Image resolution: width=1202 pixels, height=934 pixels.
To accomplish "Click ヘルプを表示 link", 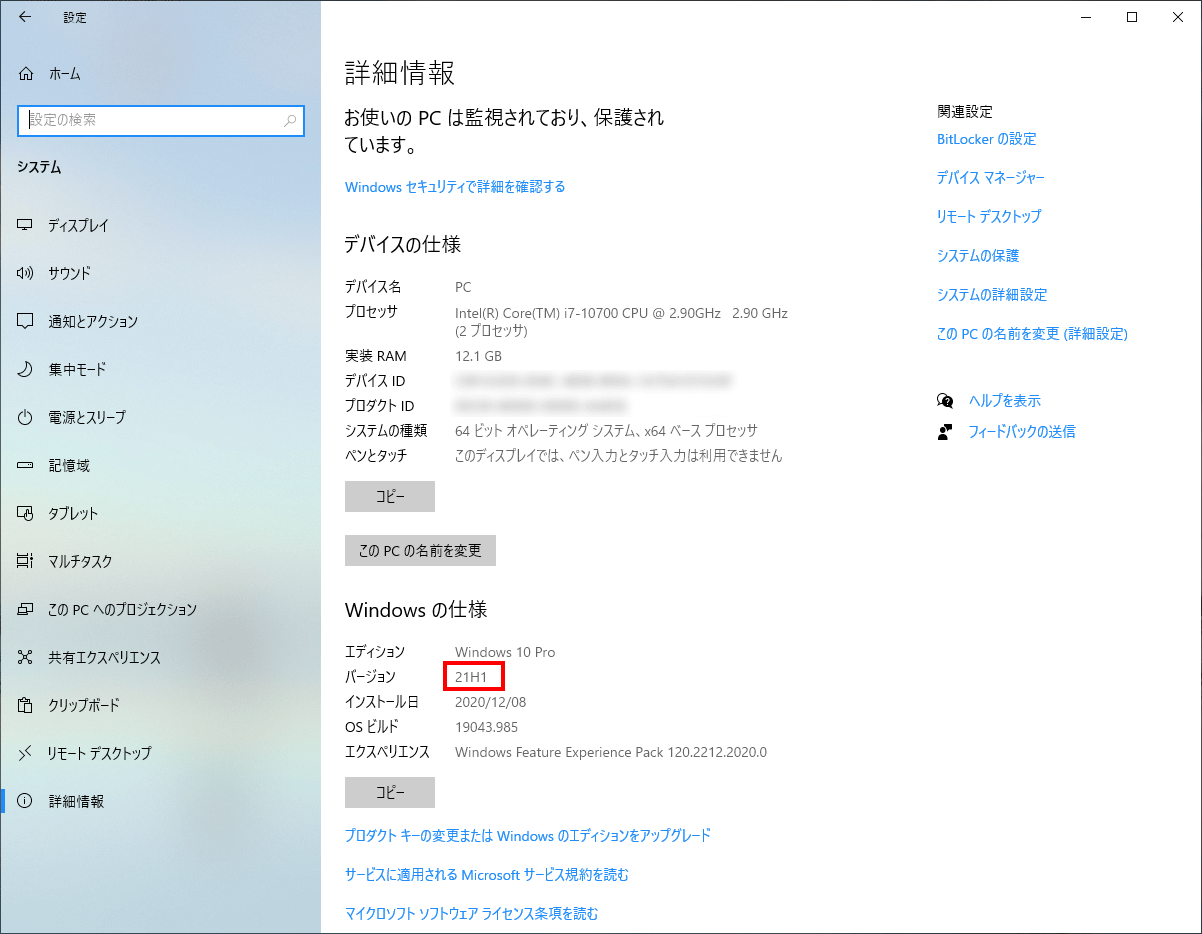I will click(1005, 400).
